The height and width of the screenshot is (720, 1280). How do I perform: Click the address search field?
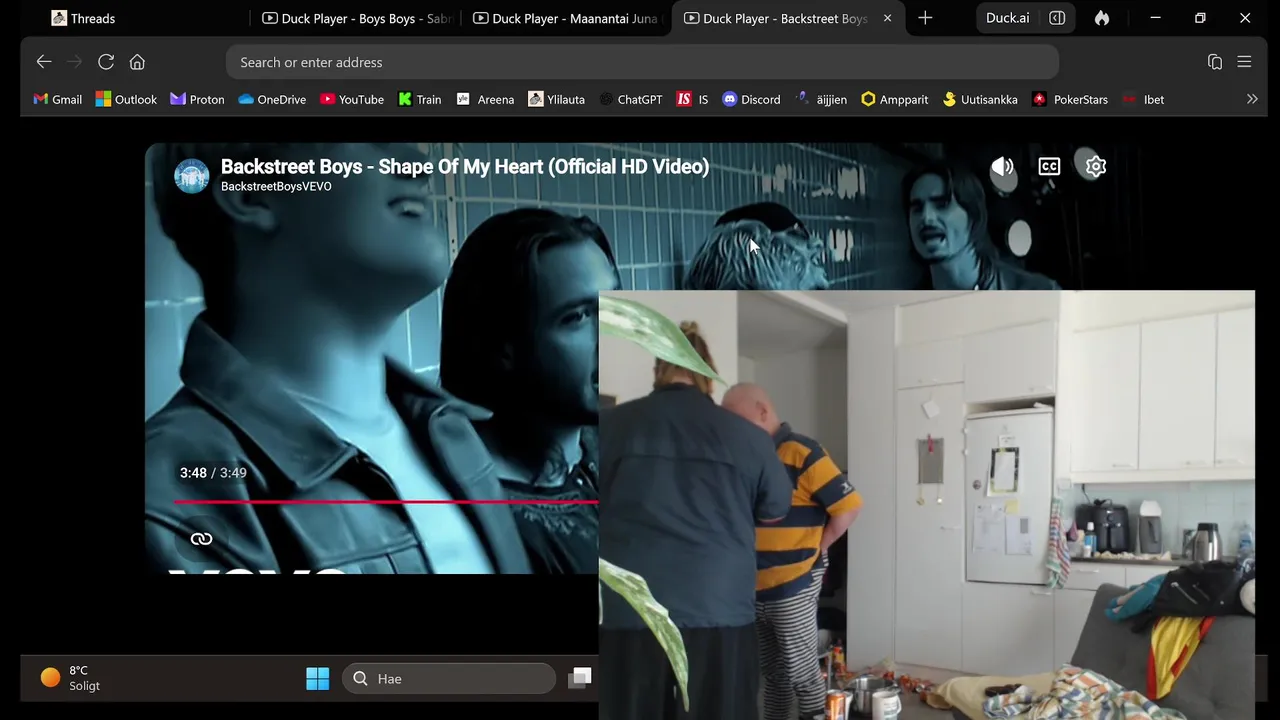point(642,62)
